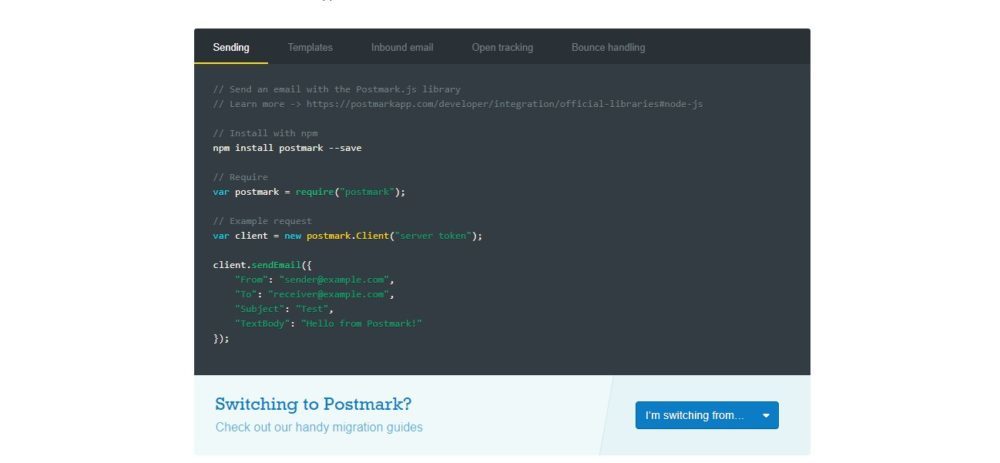Open the "I'm switching from..." dropdown
The height and width of the screenshot is (463, 1000).
[695, 415]
